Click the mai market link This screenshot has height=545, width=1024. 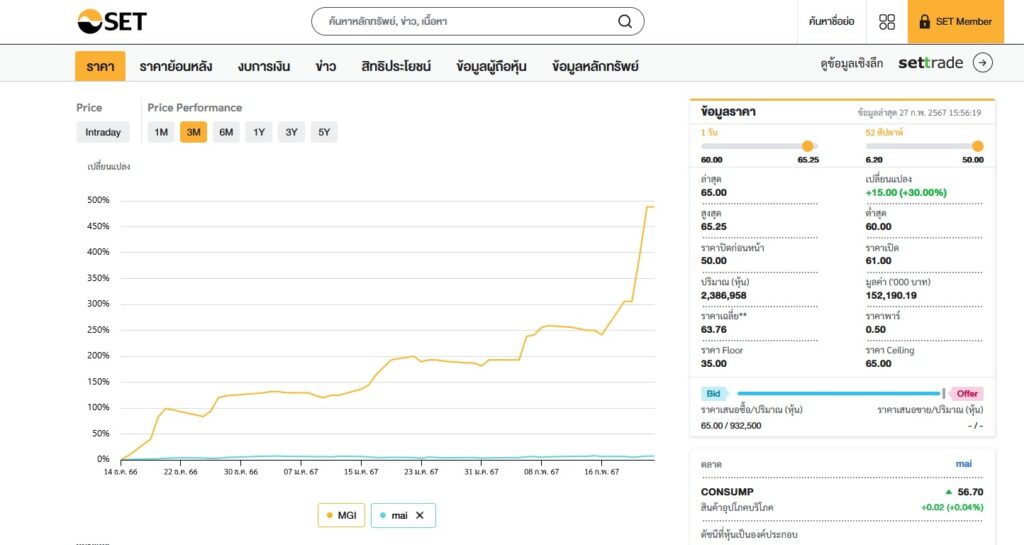pyautogui.click(x=962, y=464)
